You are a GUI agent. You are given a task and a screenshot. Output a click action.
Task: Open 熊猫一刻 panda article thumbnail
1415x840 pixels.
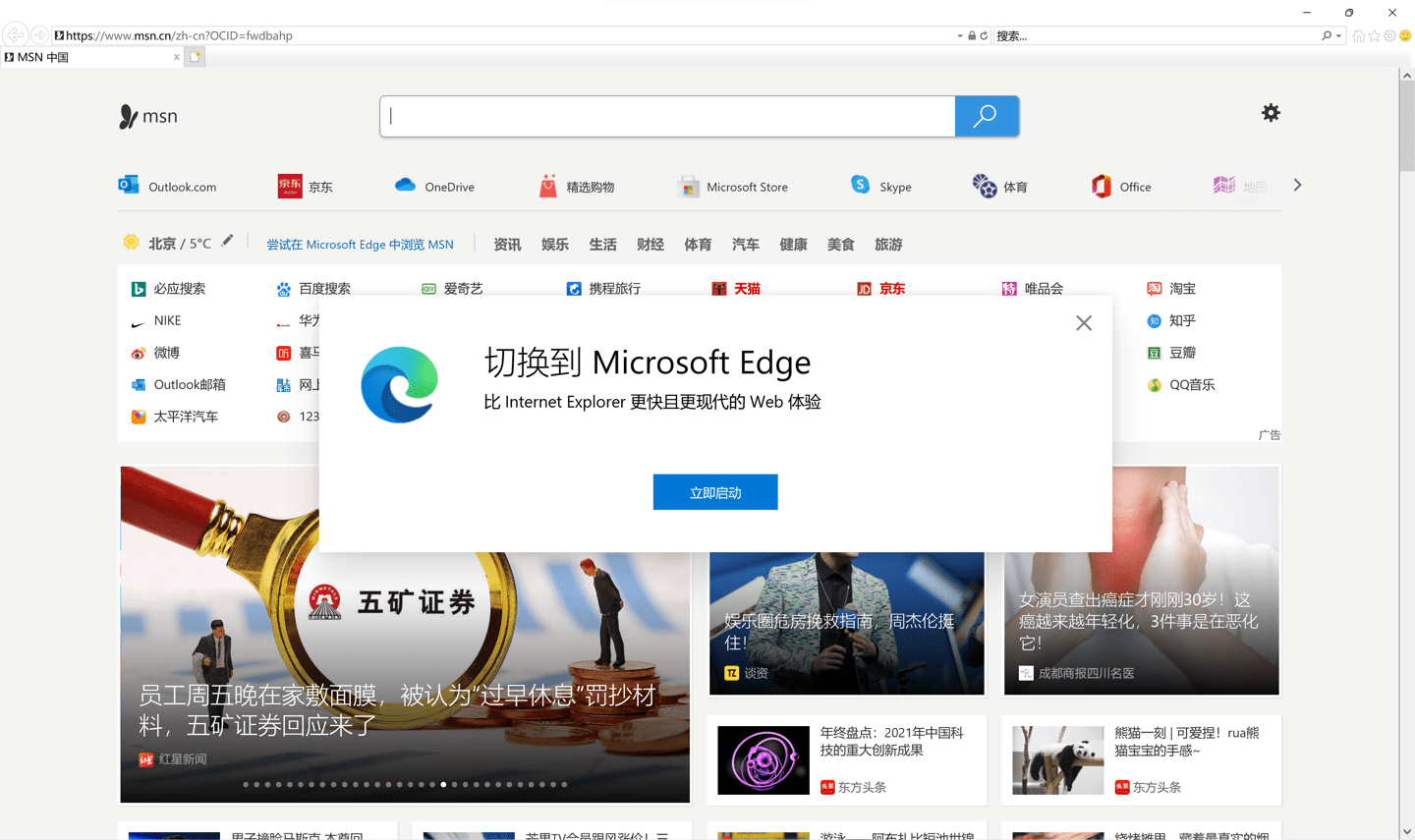(1058, 760)
